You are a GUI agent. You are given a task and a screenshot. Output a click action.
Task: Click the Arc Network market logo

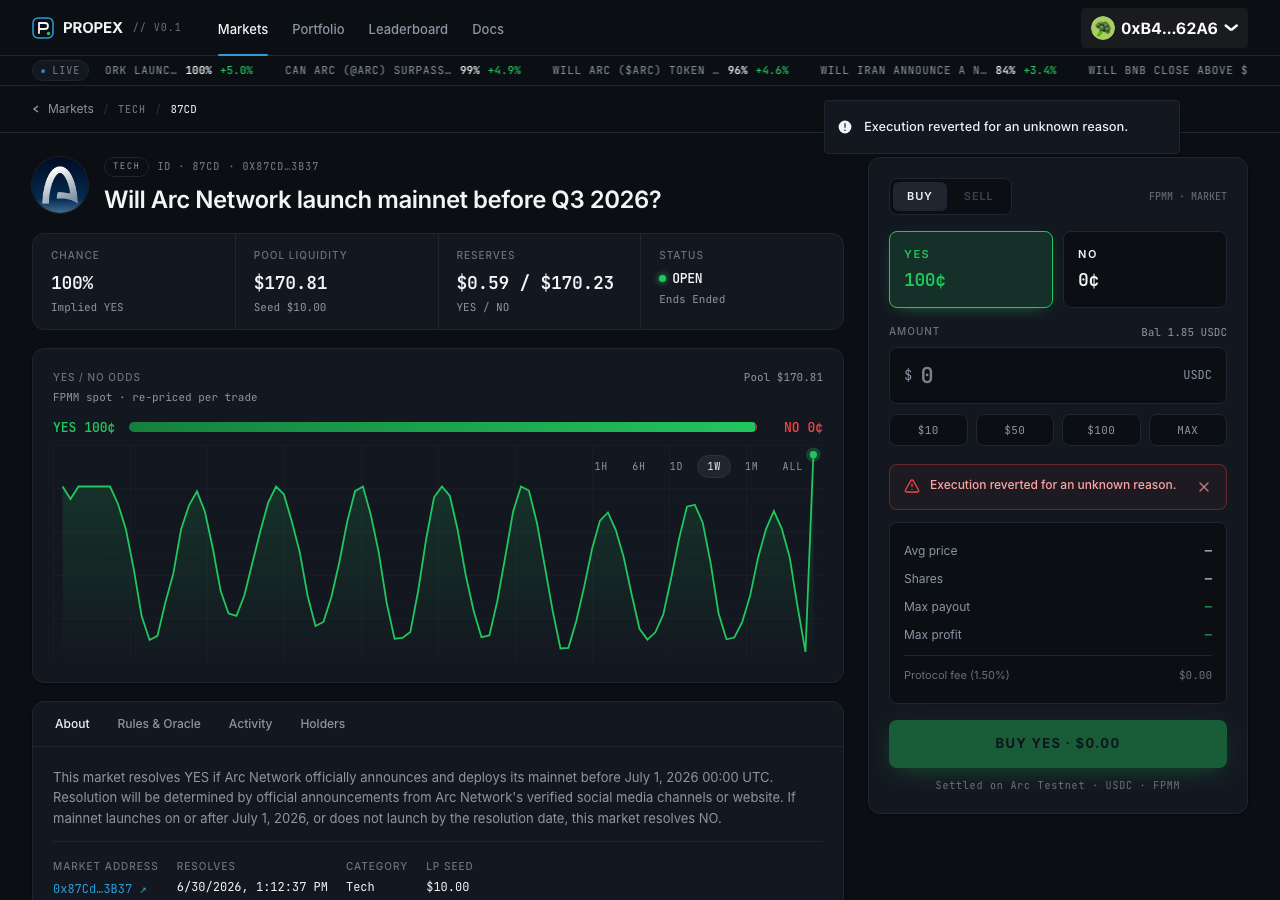(60, 185)
